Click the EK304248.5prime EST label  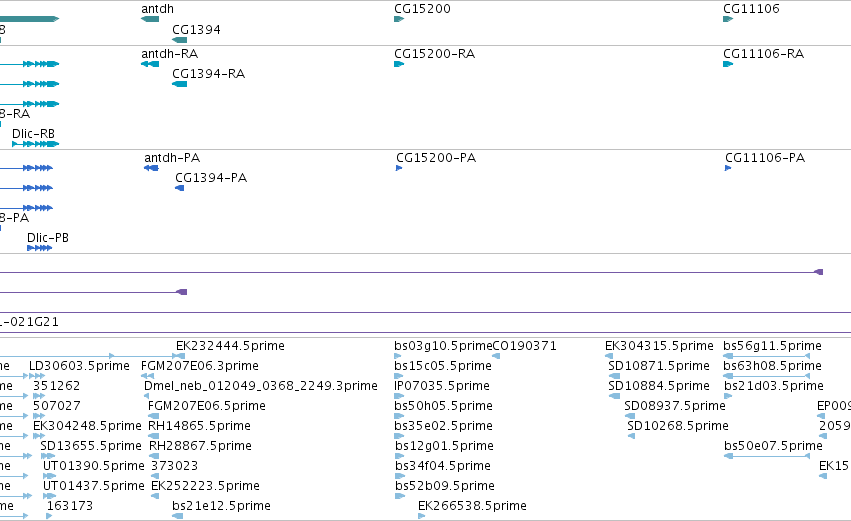click(x=87, y=426)
